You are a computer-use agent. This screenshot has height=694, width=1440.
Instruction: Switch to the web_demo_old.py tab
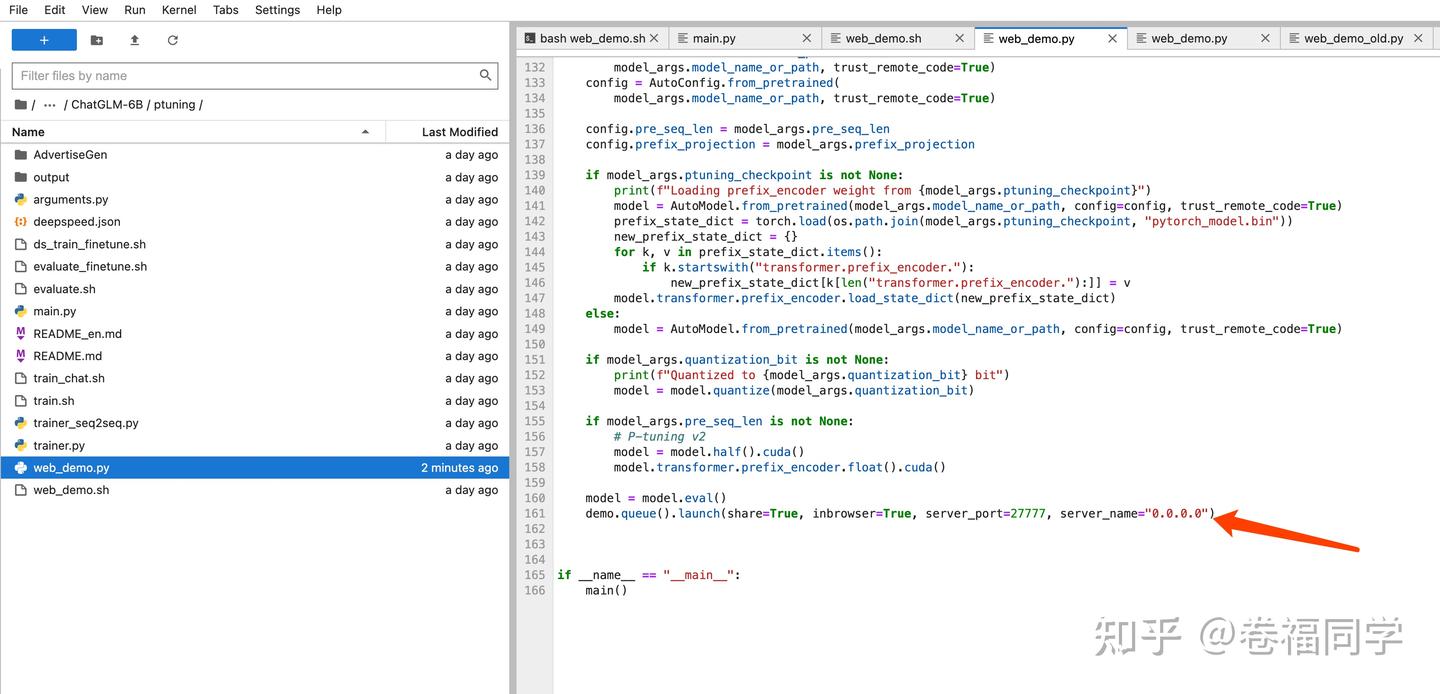coord(1353,38)
